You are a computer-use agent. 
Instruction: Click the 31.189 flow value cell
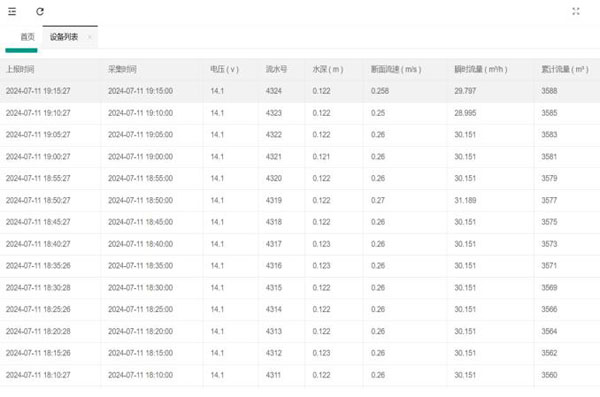tap(465, 200)
